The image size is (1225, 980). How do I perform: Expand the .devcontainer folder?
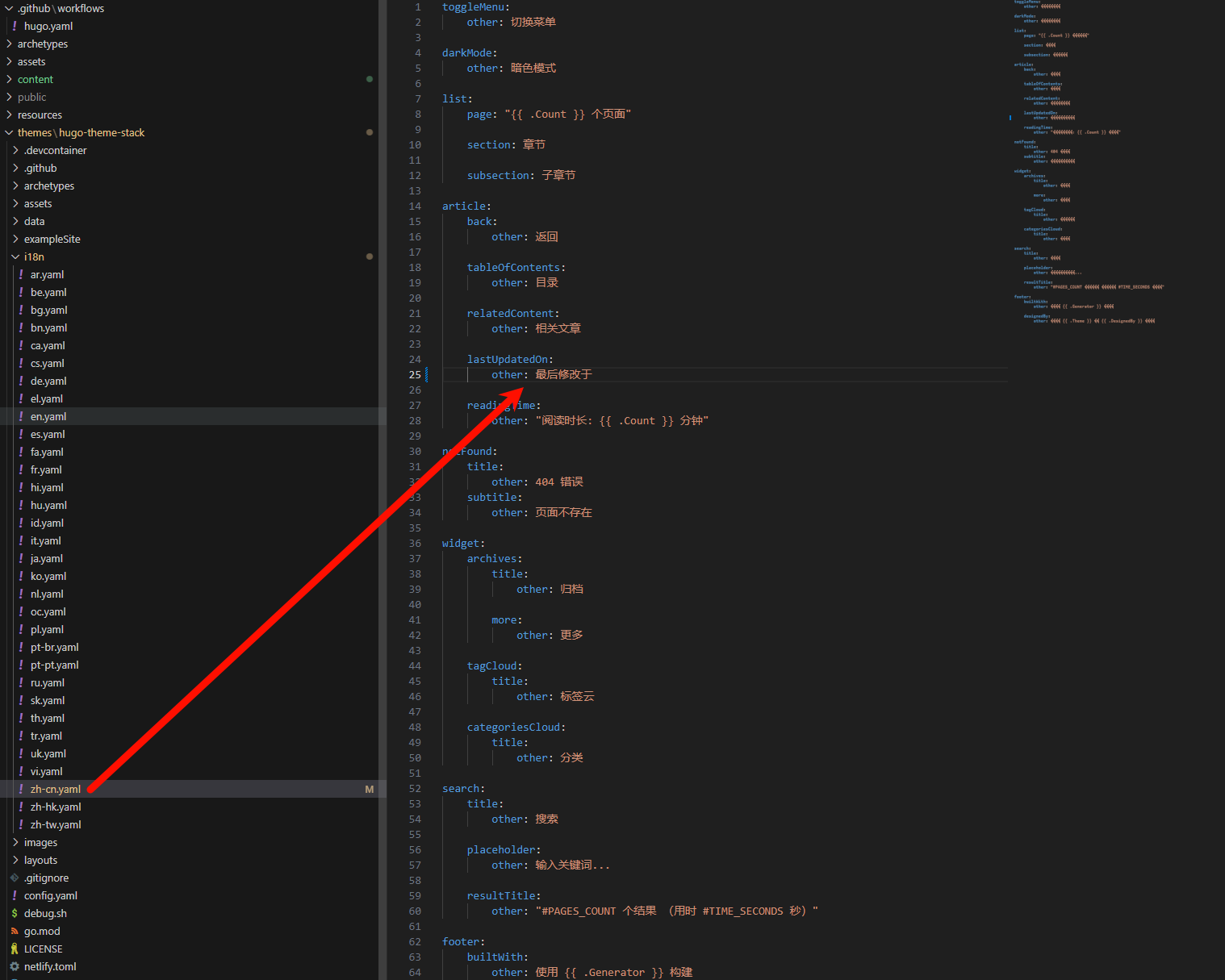coord(15,150)
